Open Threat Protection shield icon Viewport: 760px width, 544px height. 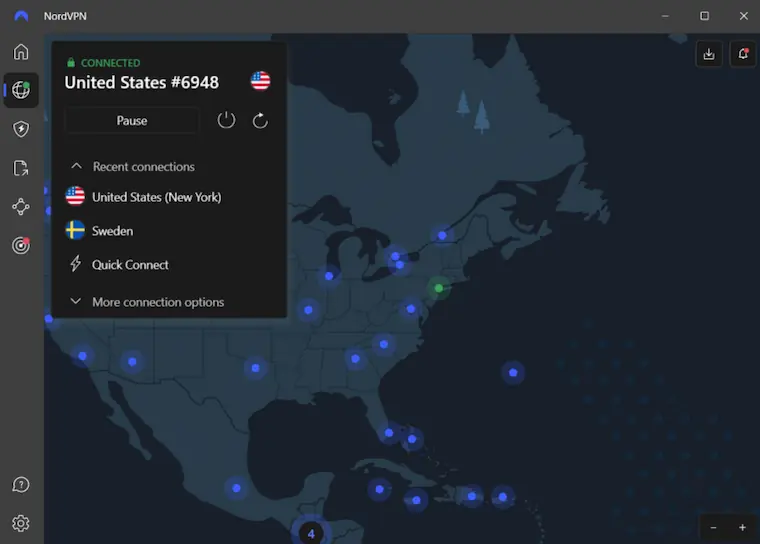pos(21,129)
